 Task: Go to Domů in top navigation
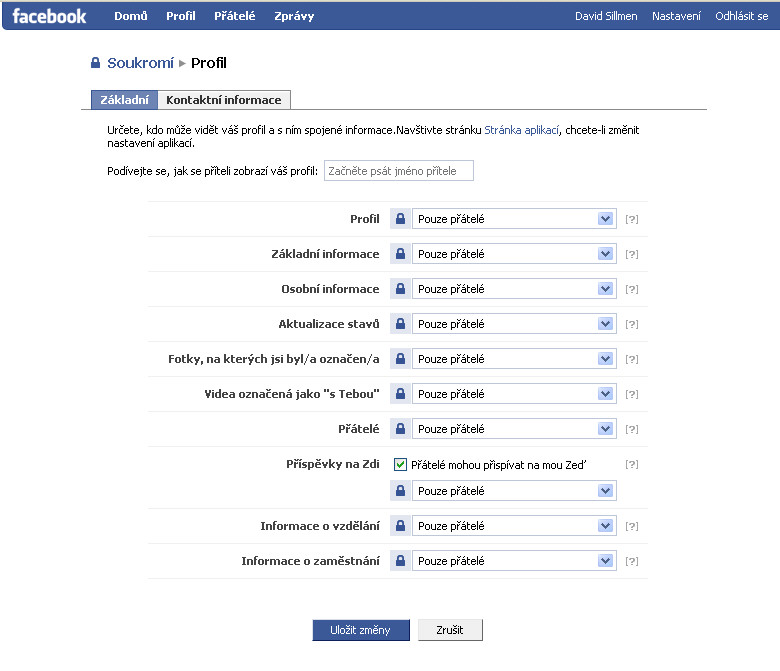(131, 16)
